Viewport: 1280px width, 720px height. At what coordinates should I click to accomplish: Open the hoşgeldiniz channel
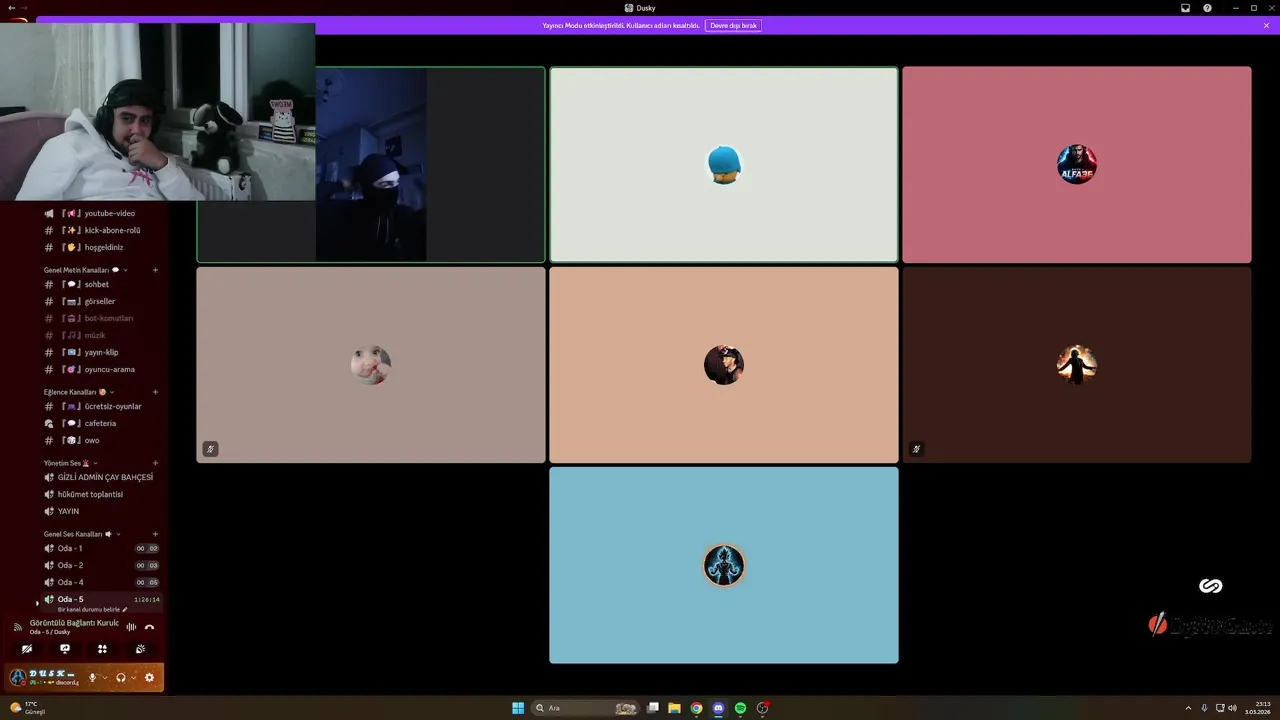click(100, 247)
